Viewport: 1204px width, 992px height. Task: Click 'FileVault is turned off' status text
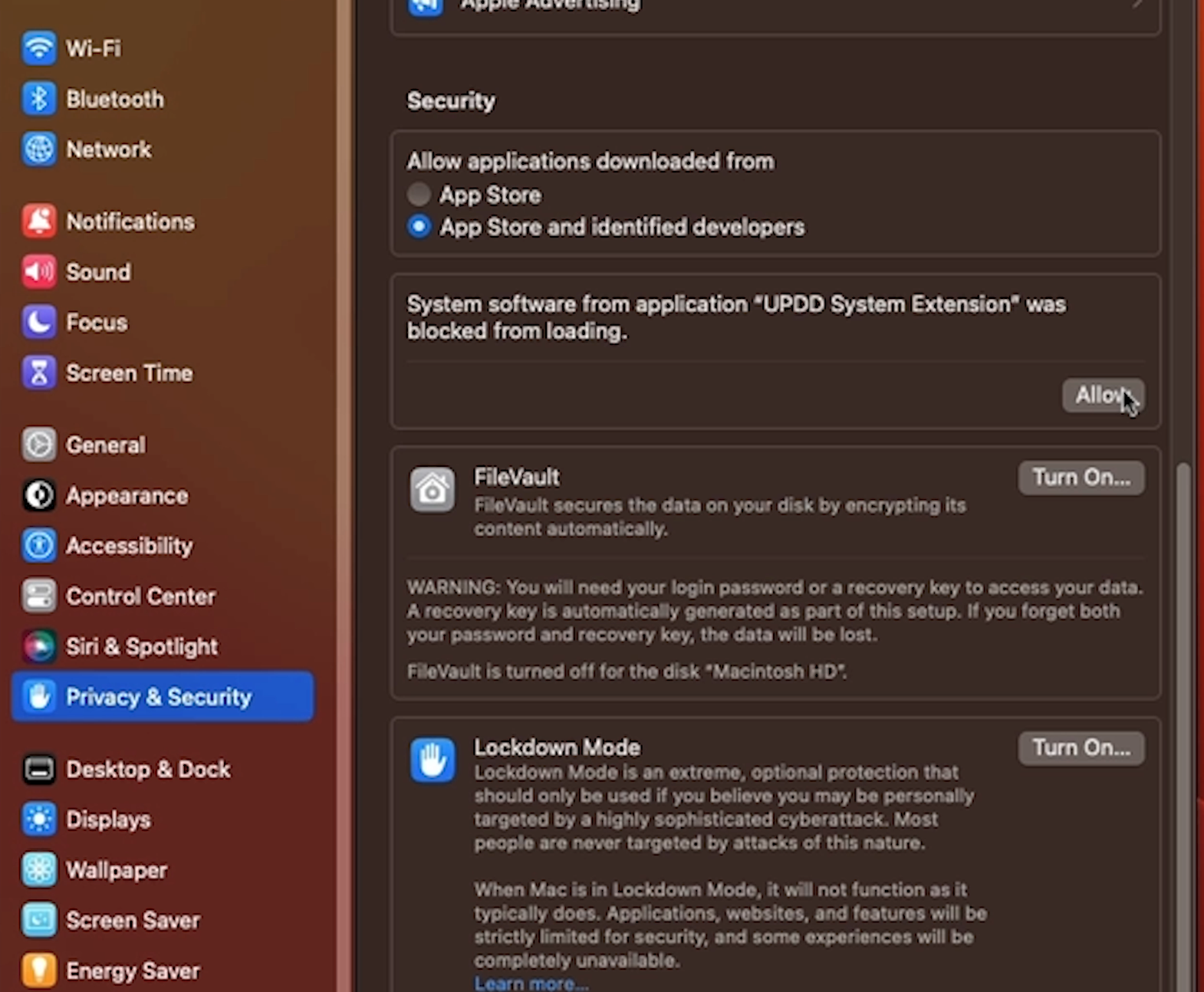point(627,672)
